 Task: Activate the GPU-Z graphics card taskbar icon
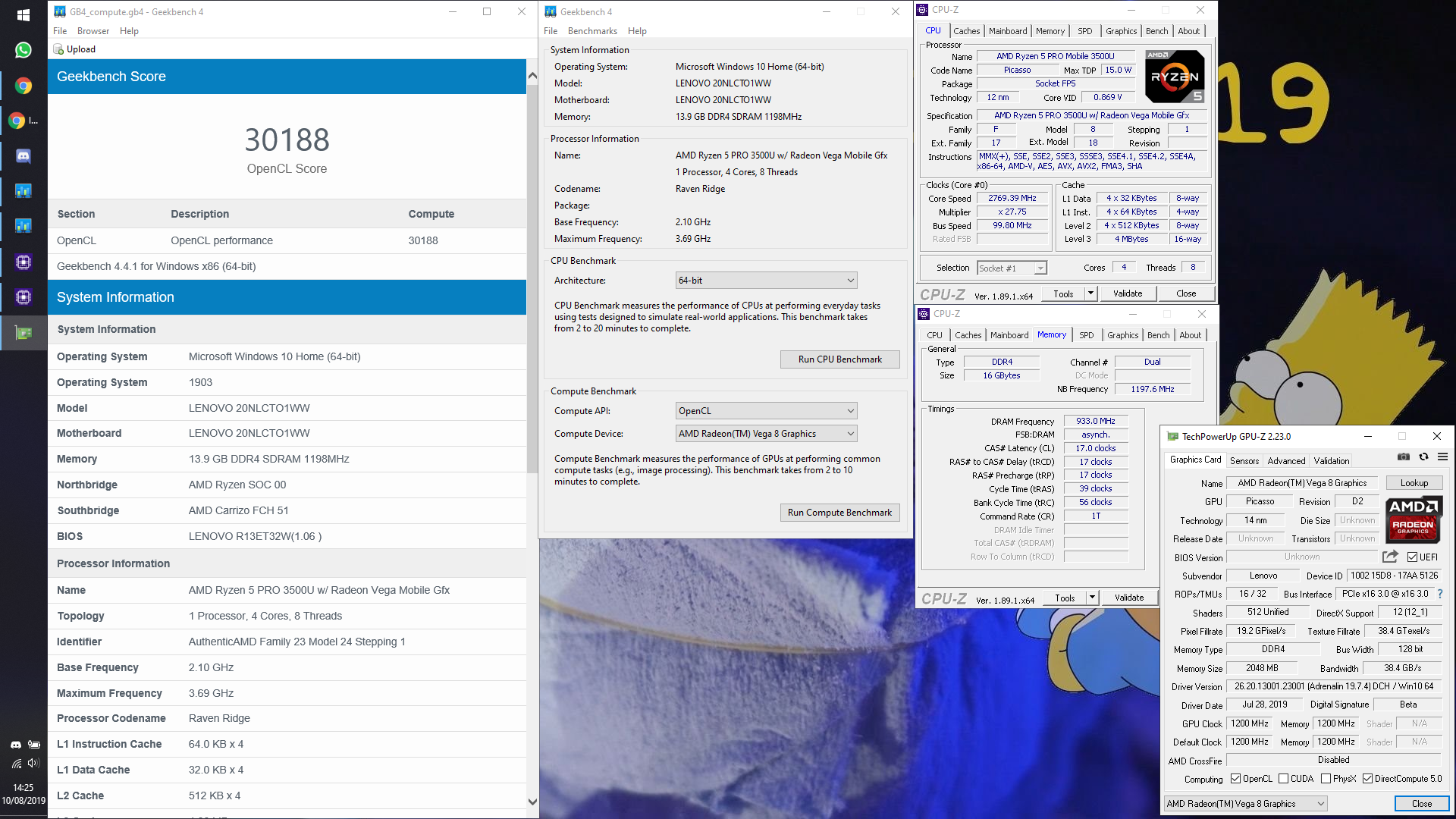23,333
